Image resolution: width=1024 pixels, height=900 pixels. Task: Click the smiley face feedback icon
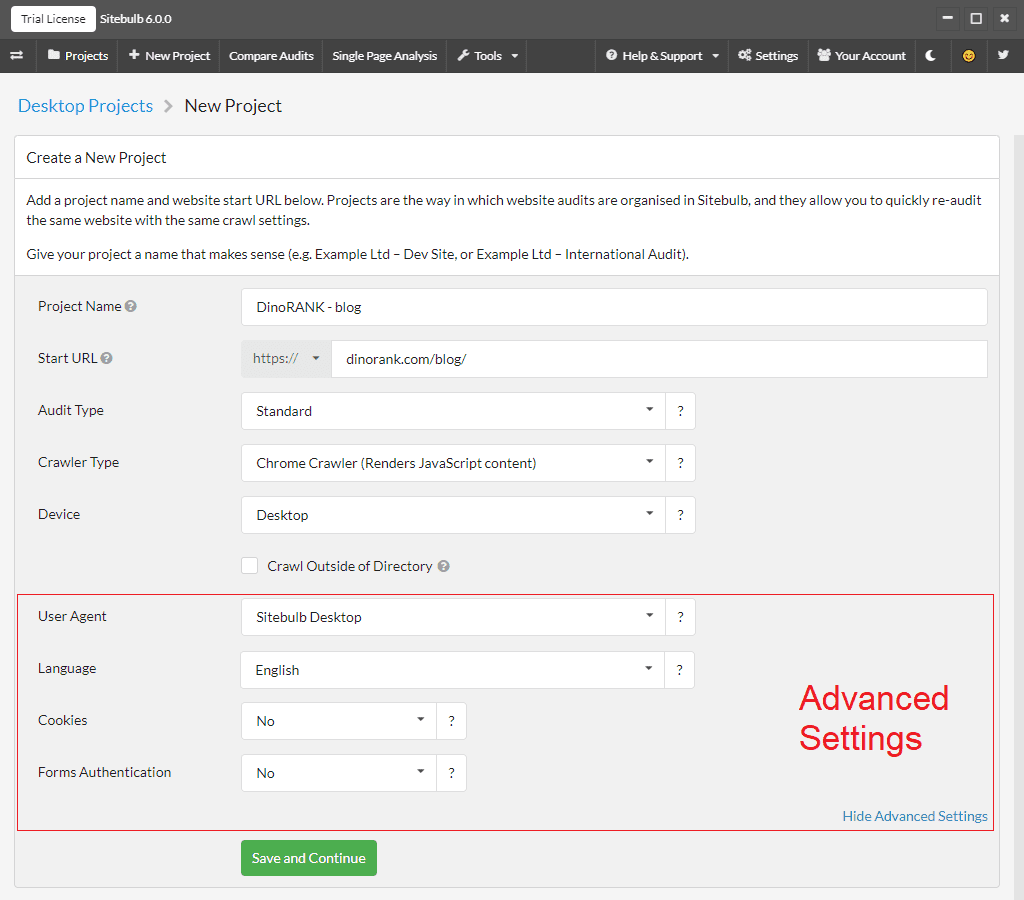pos(968,56)
